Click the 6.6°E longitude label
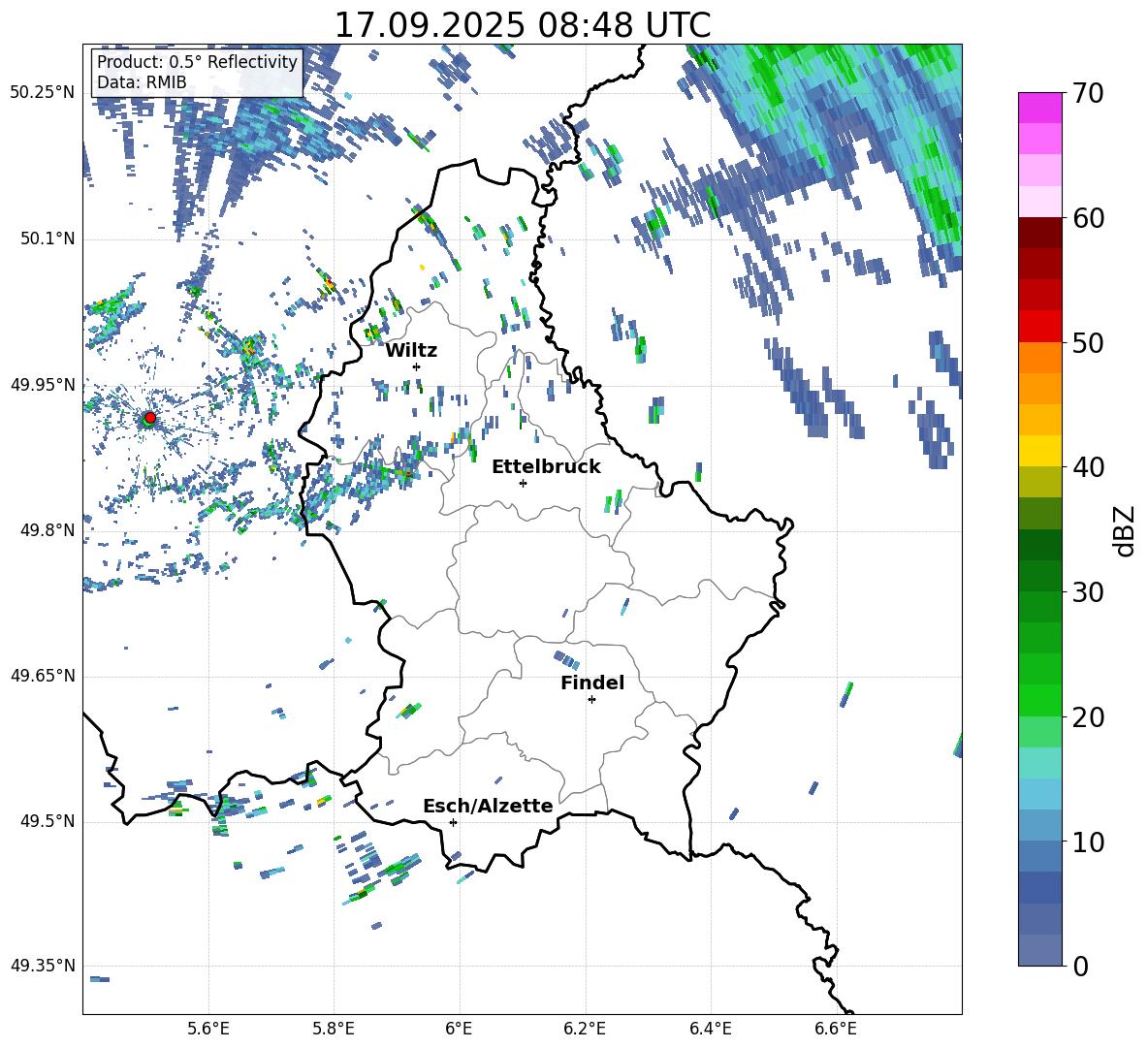Viewport: 1148px width, 1048px height. pyautogui.click(x=836, y=1029)
